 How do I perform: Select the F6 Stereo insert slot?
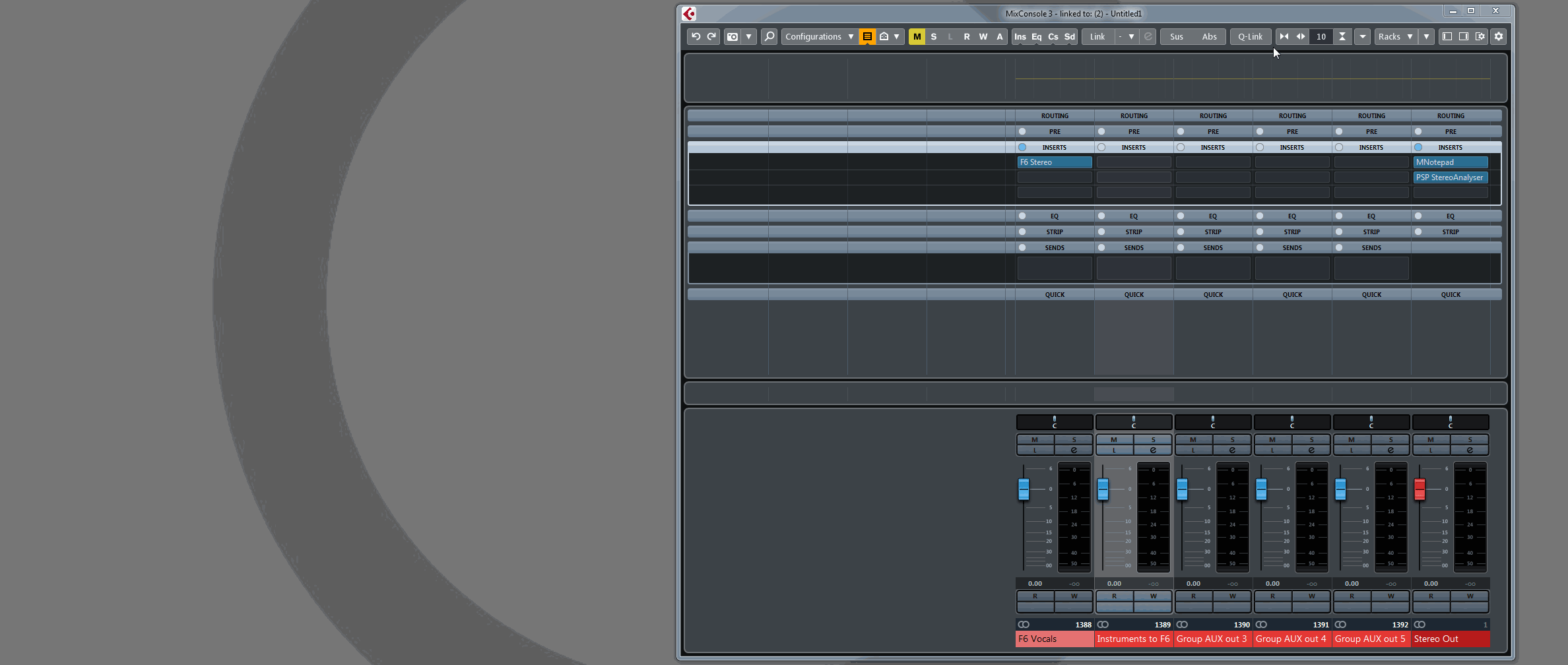1054,162
